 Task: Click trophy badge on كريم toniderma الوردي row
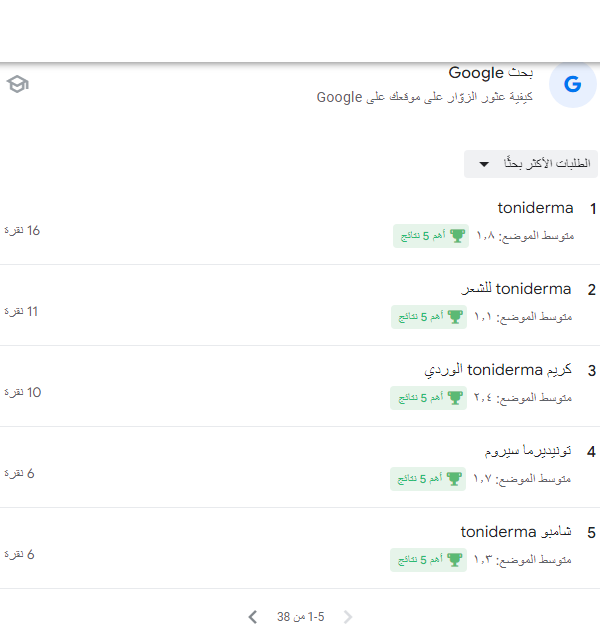[x=428, y=398]
